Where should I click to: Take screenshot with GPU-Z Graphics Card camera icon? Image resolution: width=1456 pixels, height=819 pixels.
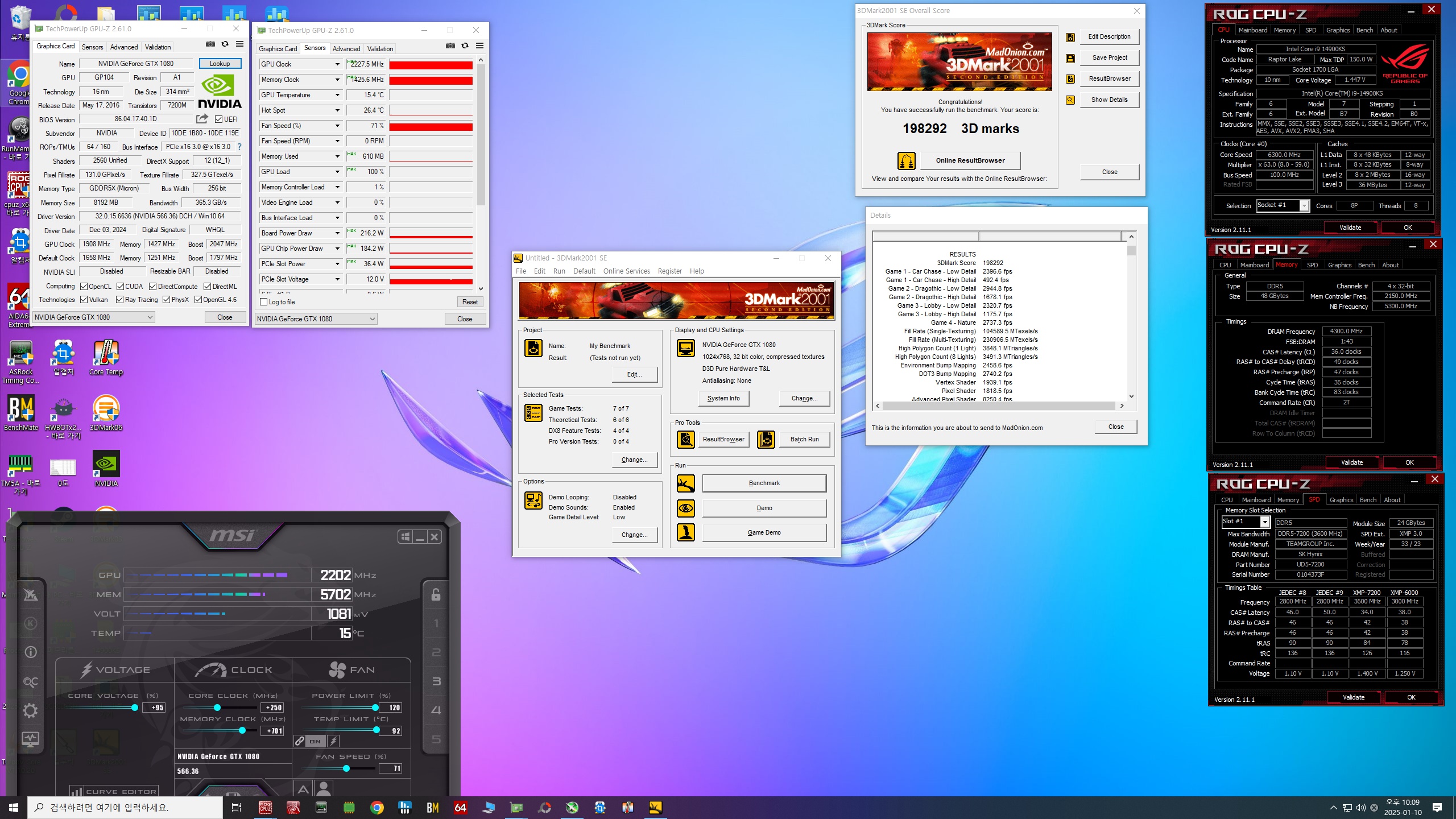click(210, 44)
